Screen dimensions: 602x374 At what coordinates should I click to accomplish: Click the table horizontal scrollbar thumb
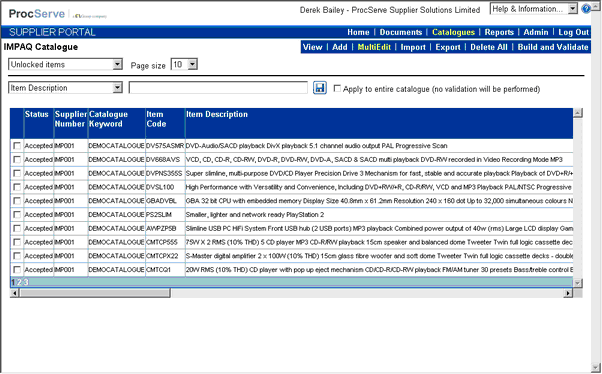(x=95, y=293)
